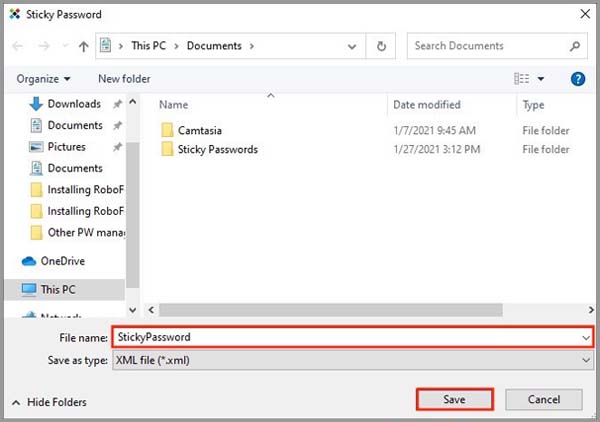The image size is (600, 422).
Task: Open the Save as type dropdown
Action: [x=352, y=360]
